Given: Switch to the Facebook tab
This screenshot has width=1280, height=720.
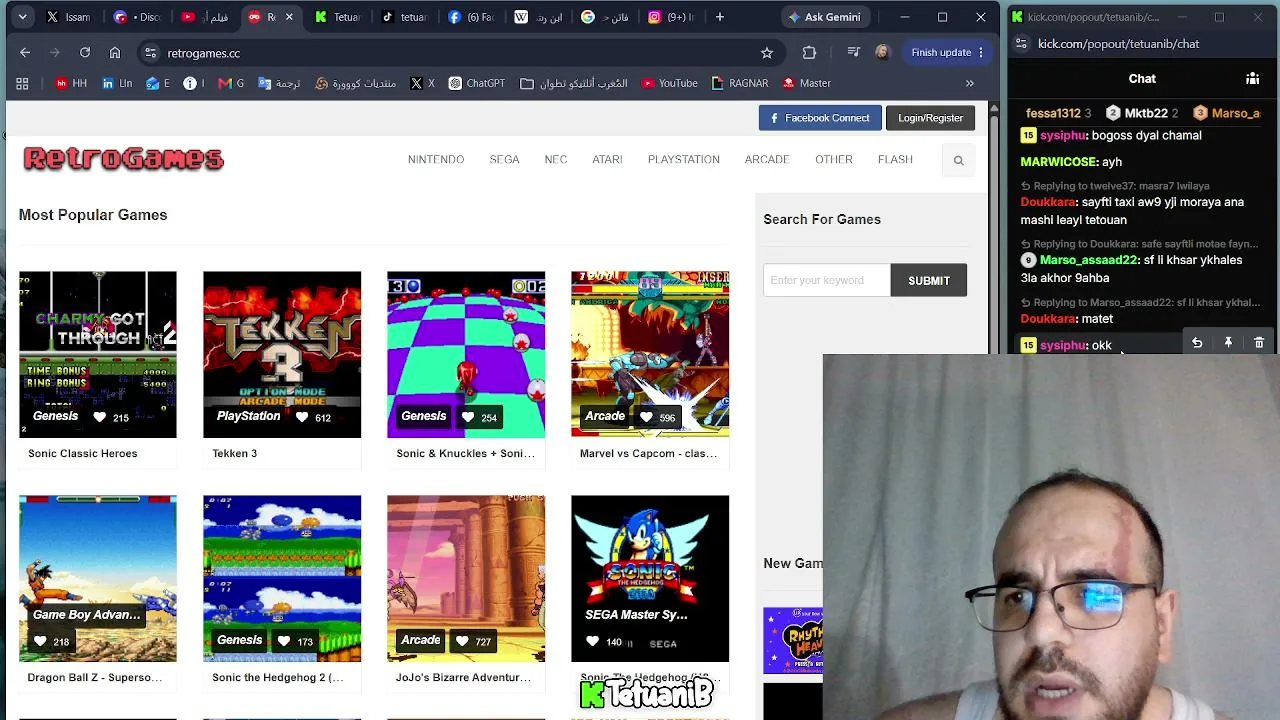Looking at the screenshot, I should click(473, 17).
